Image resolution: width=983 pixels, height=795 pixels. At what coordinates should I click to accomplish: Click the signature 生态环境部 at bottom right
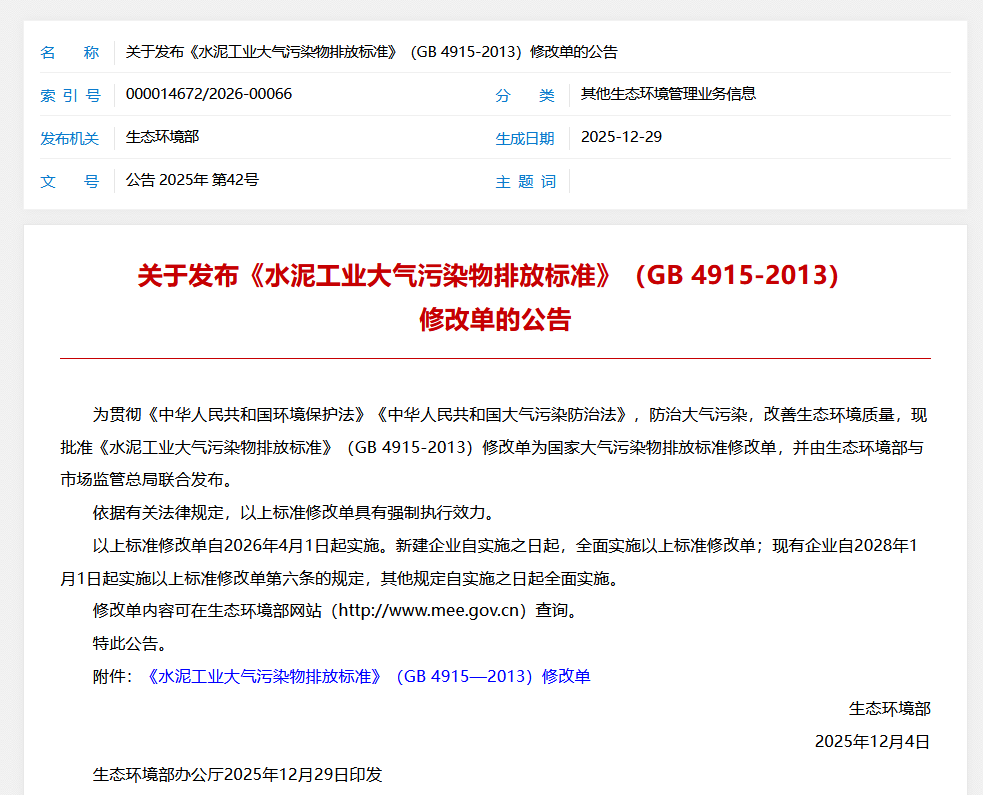(890, 709)
